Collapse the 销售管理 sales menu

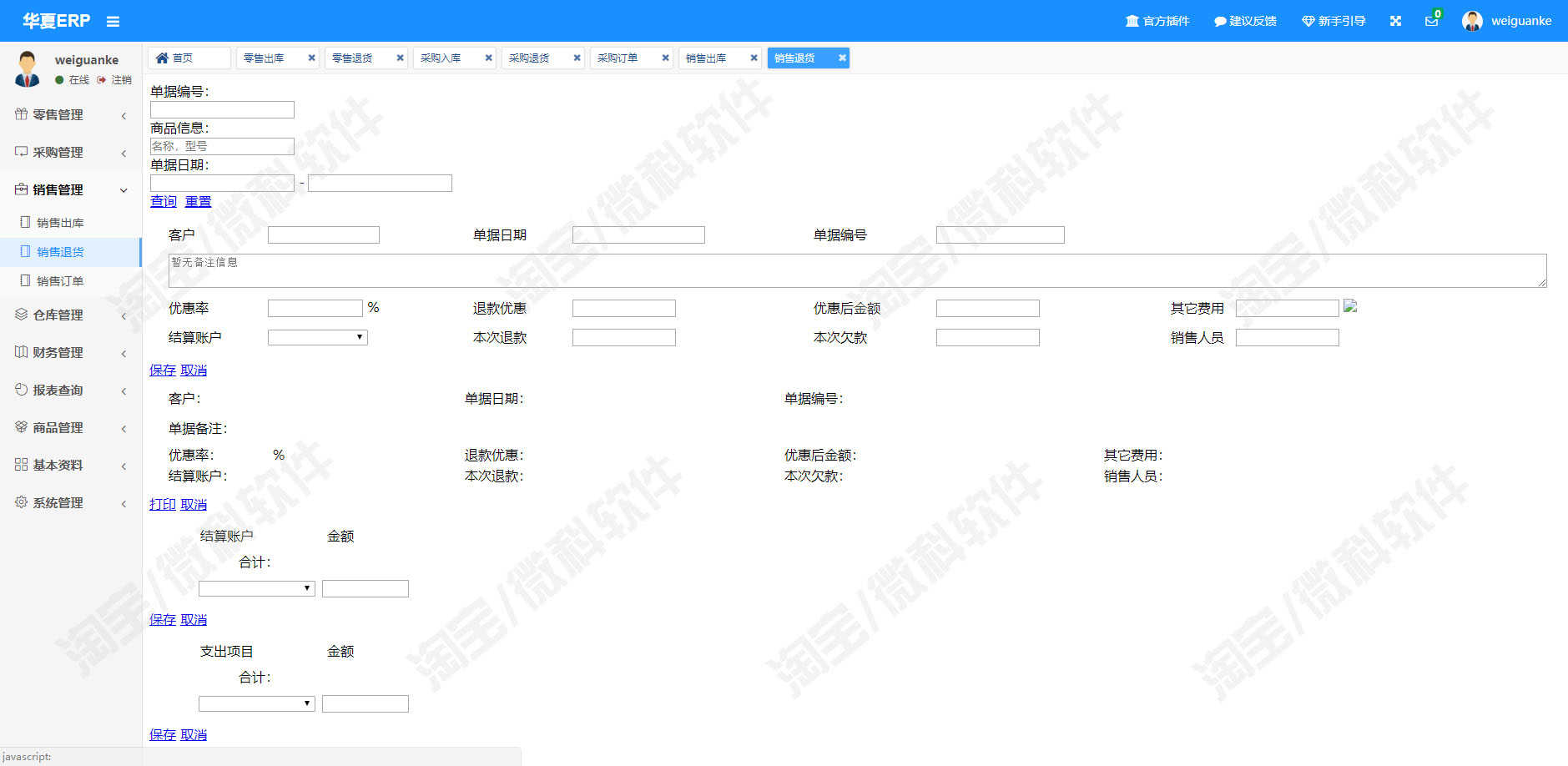[71, 189]
